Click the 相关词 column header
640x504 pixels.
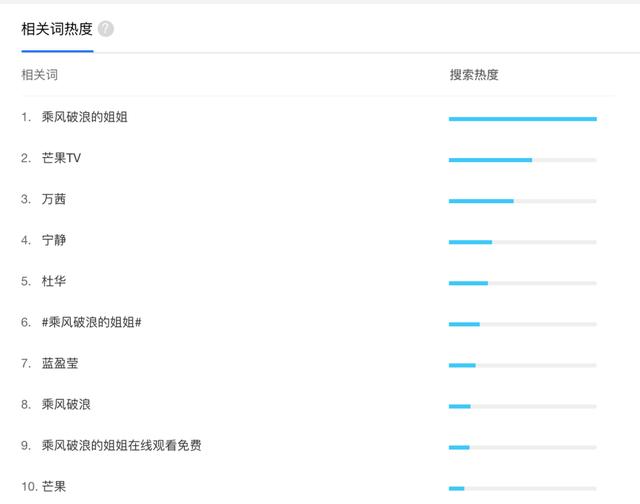click(40, 75)
